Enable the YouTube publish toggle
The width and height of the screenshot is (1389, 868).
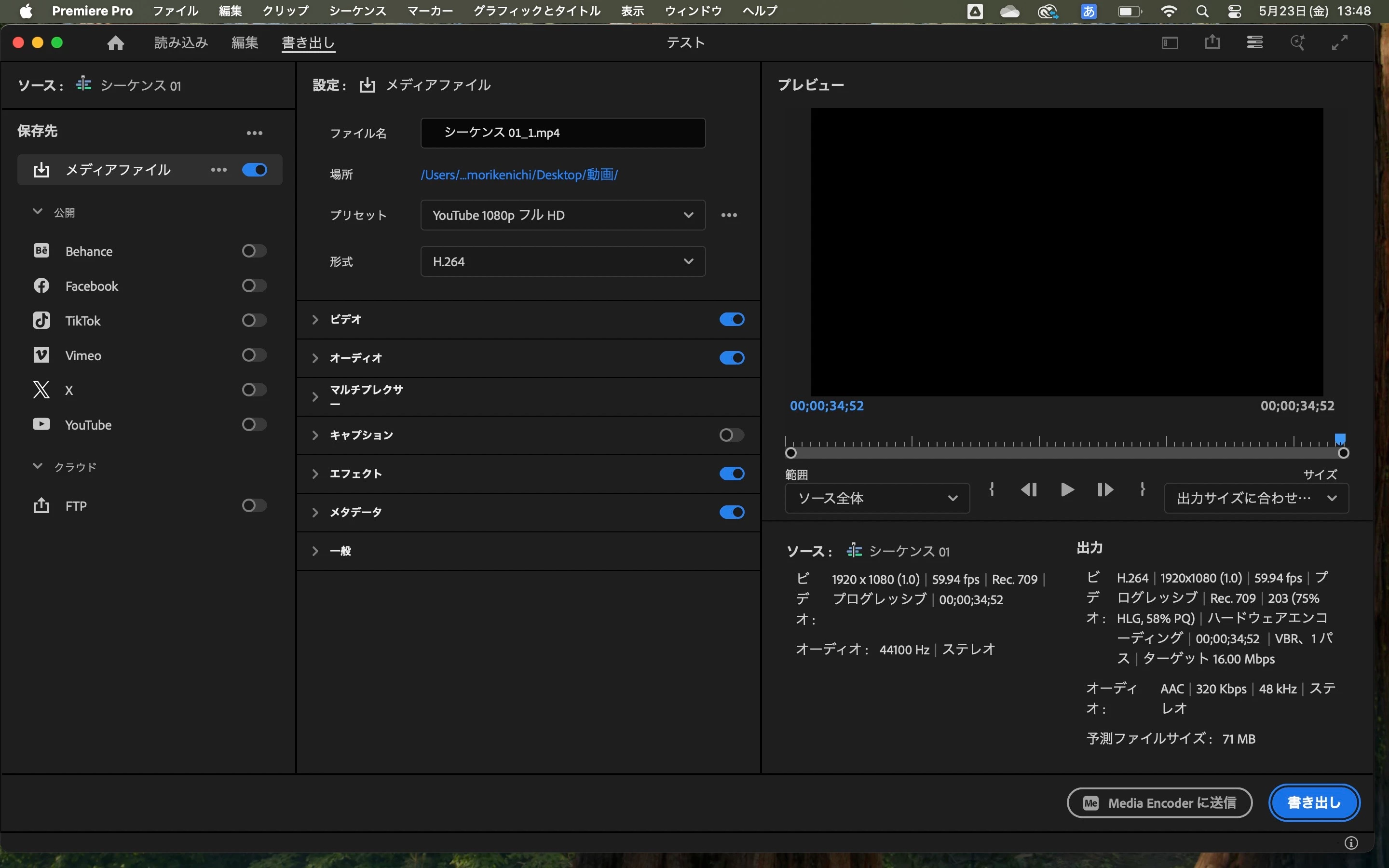pyautogui.click(x=254, y=425)
